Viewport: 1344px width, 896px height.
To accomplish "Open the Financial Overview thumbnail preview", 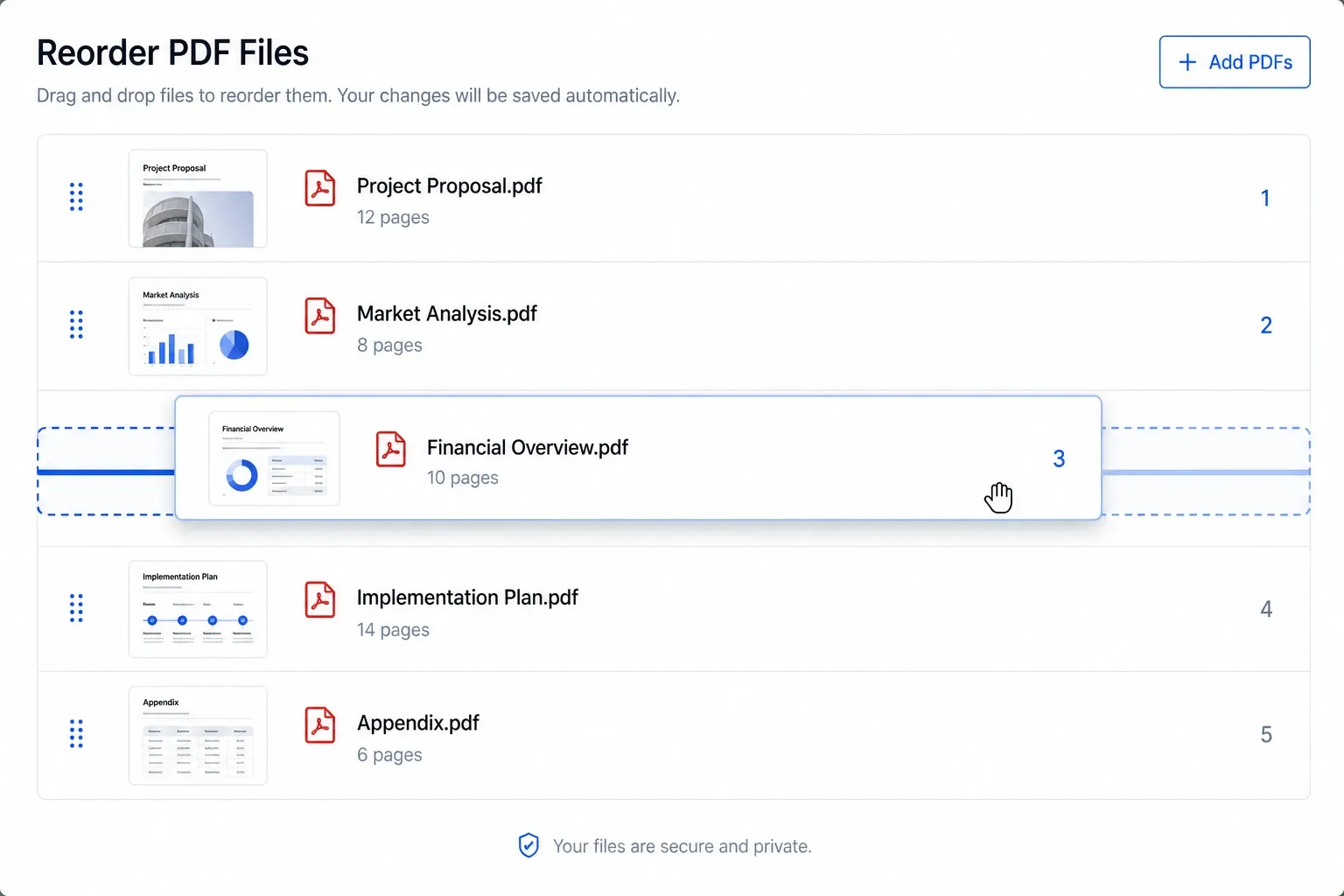I will click(x=274, y=458).
